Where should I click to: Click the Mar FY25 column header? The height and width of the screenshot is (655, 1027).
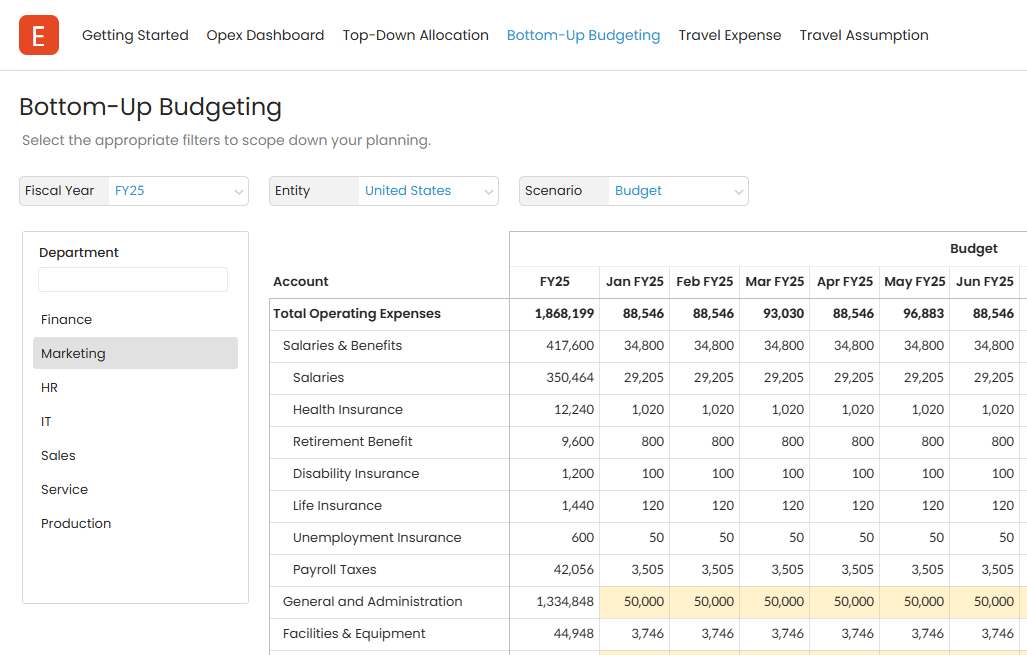point(774,282)
